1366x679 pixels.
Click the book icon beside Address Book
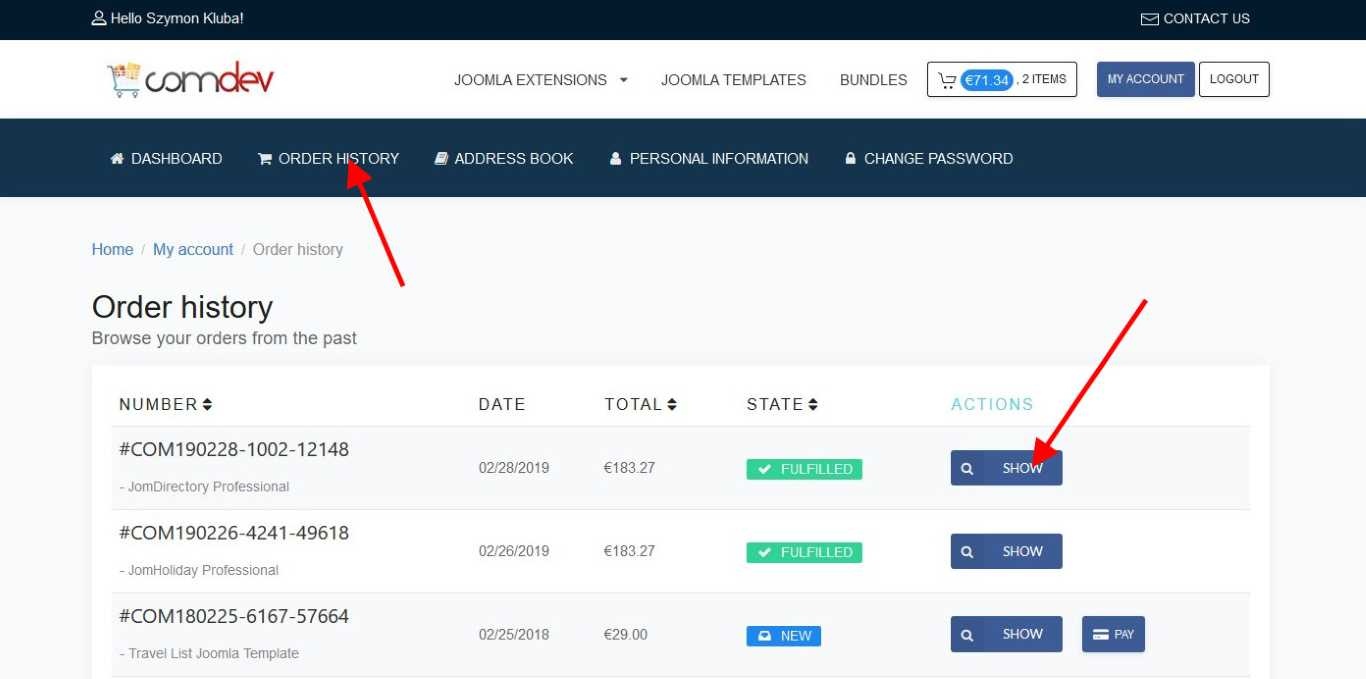(x=441, y=158)
